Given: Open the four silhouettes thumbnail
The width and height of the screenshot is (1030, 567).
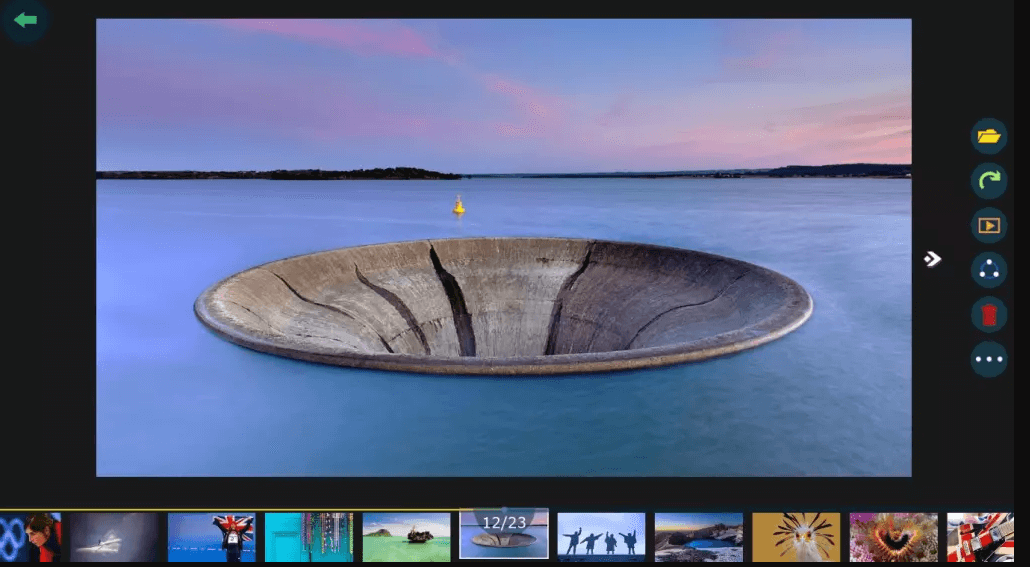Looking at the screenshot, I should tap(601, 537).
